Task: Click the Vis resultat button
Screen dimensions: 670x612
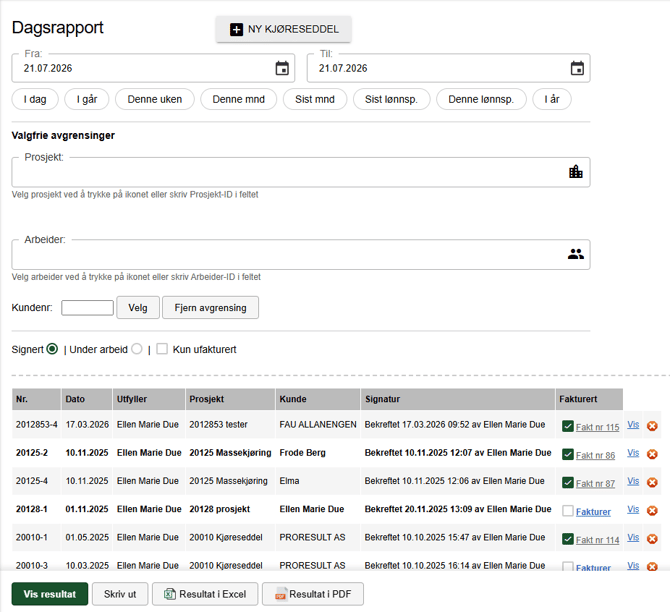Action: (50, 594)
